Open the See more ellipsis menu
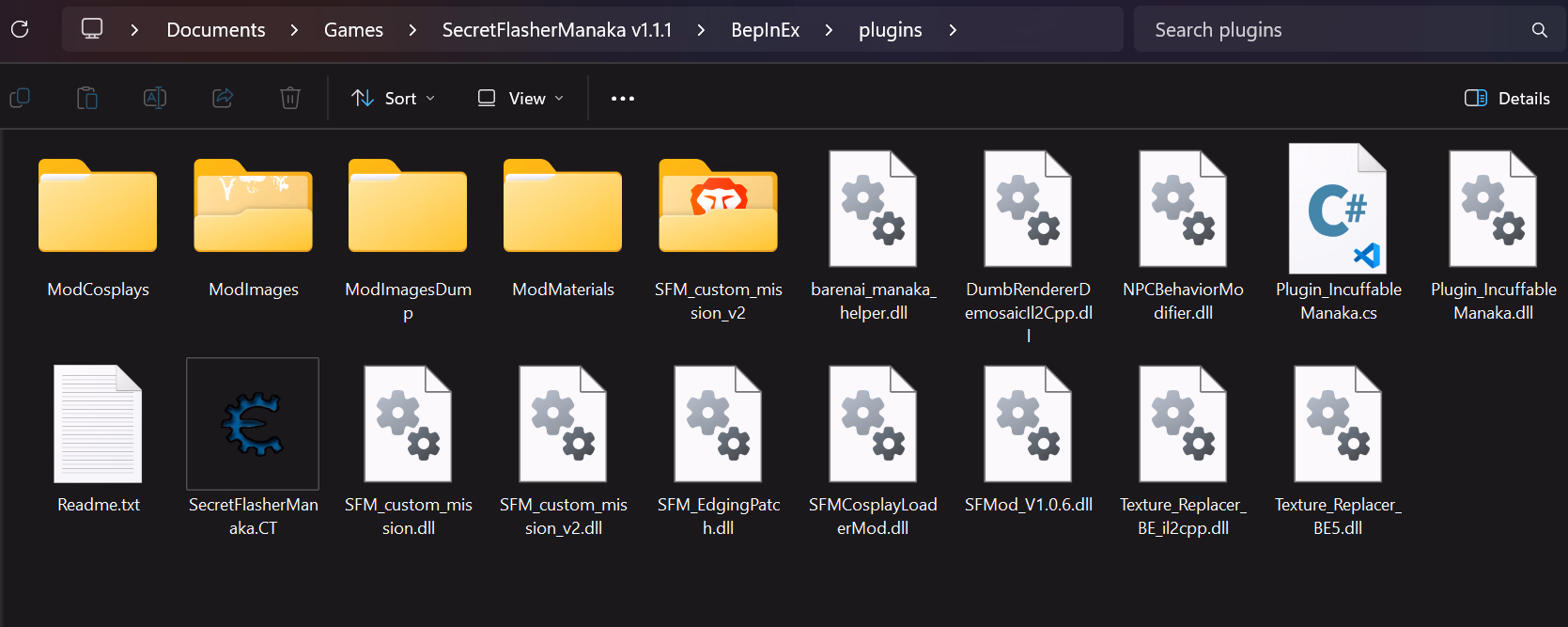 click(x=622, y=98)
